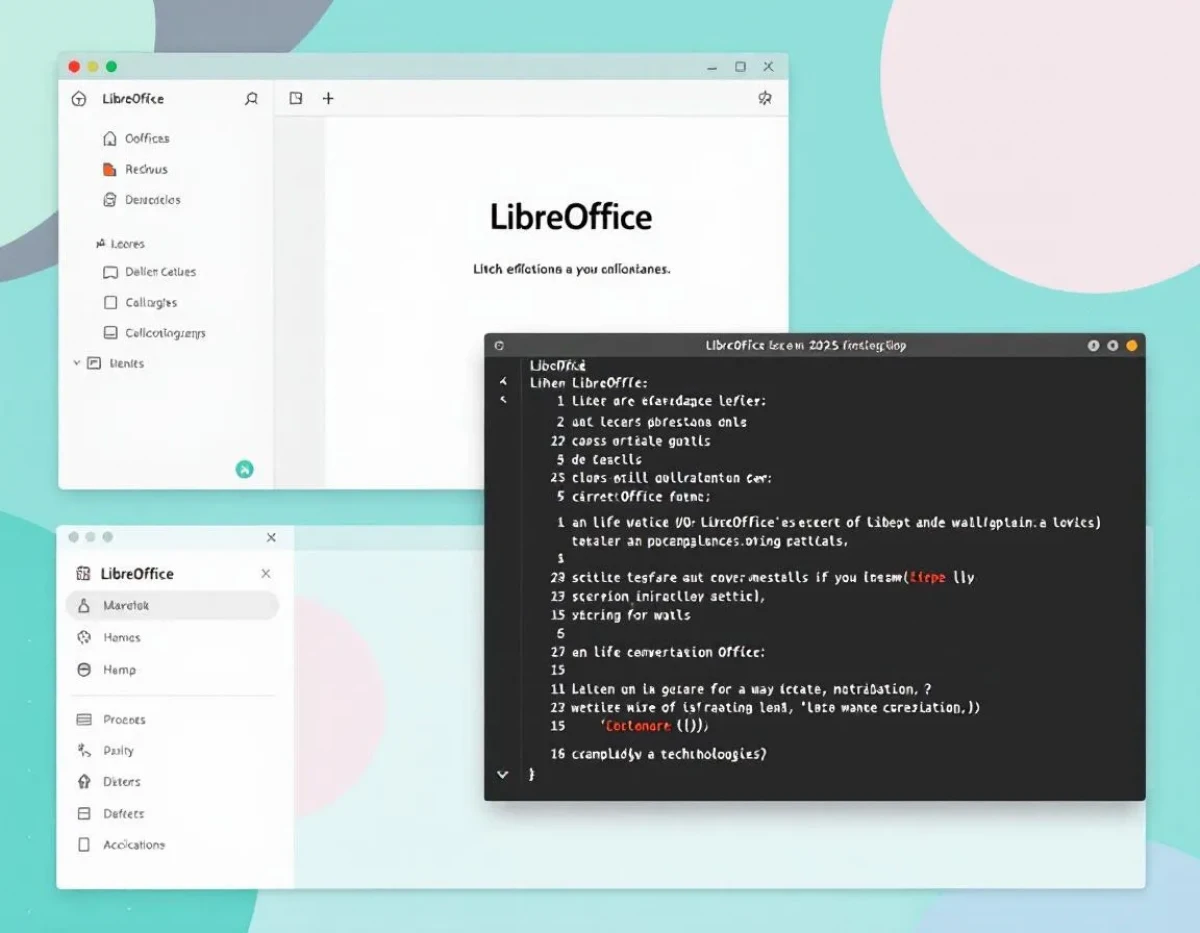Choose Diters in bottom window list

[x=122, y=781]
